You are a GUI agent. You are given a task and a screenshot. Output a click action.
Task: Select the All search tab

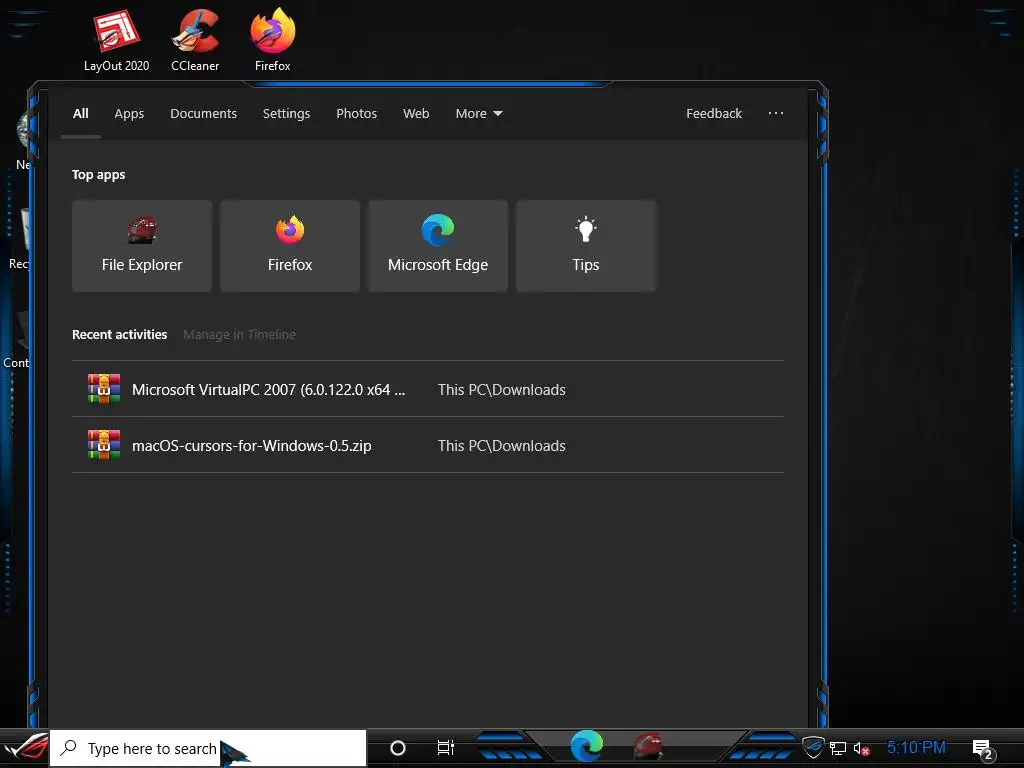click(x=81, y=114)
